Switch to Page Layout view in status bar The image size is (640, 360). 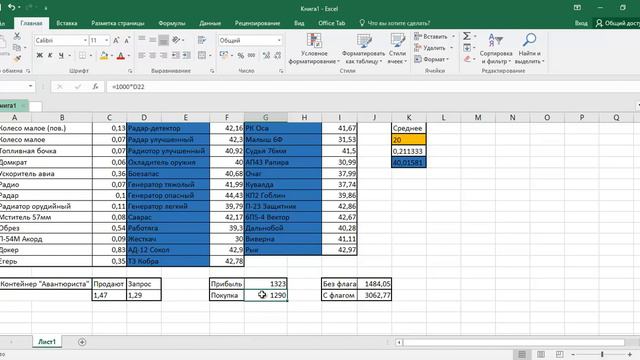(x=541, y=354)
